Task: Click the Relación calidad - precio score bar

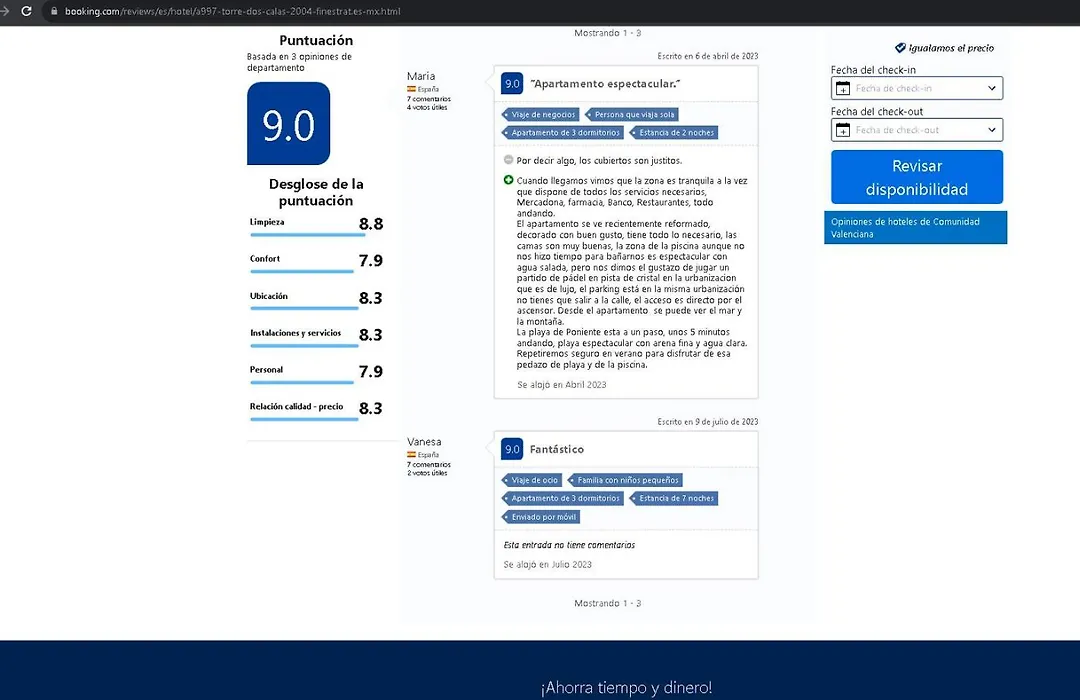Action: click(x=304, y=419)
